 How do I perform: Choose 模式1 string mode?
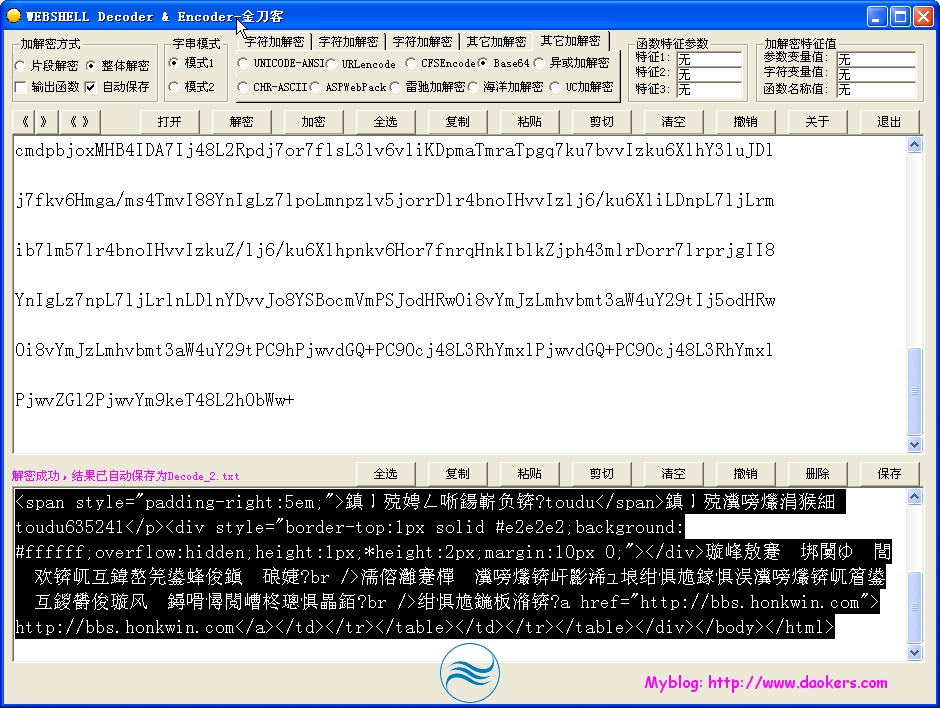192,62
